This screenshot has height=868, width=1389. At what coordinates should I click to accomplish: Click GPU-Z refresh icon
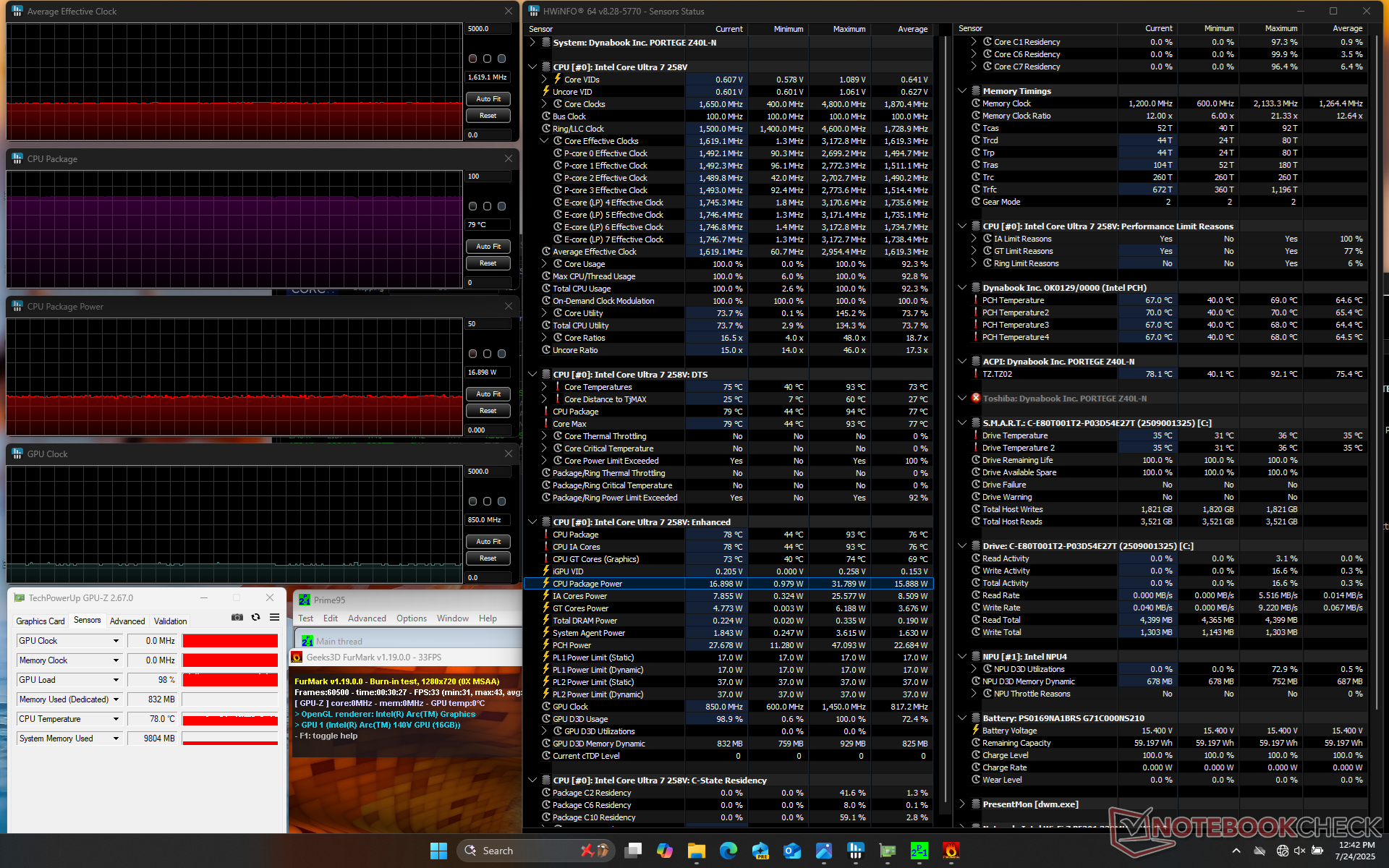[x=255, y=617]
